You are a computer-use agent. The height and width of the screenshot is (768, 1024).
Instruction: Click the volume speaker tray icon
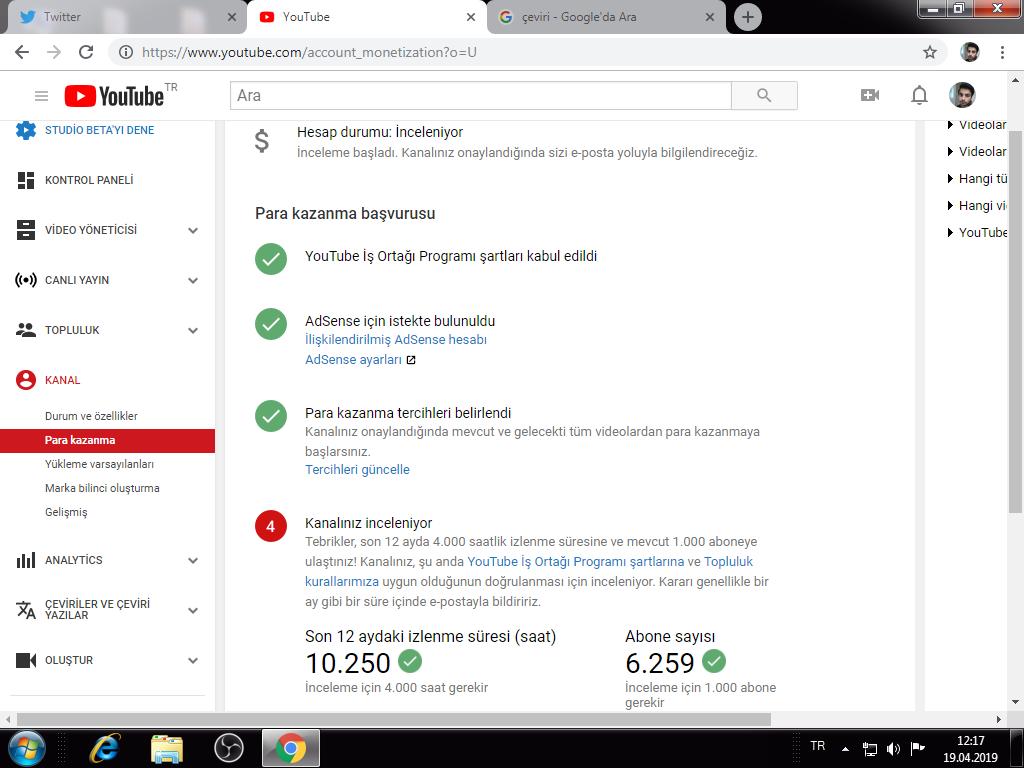pos(893,749)
